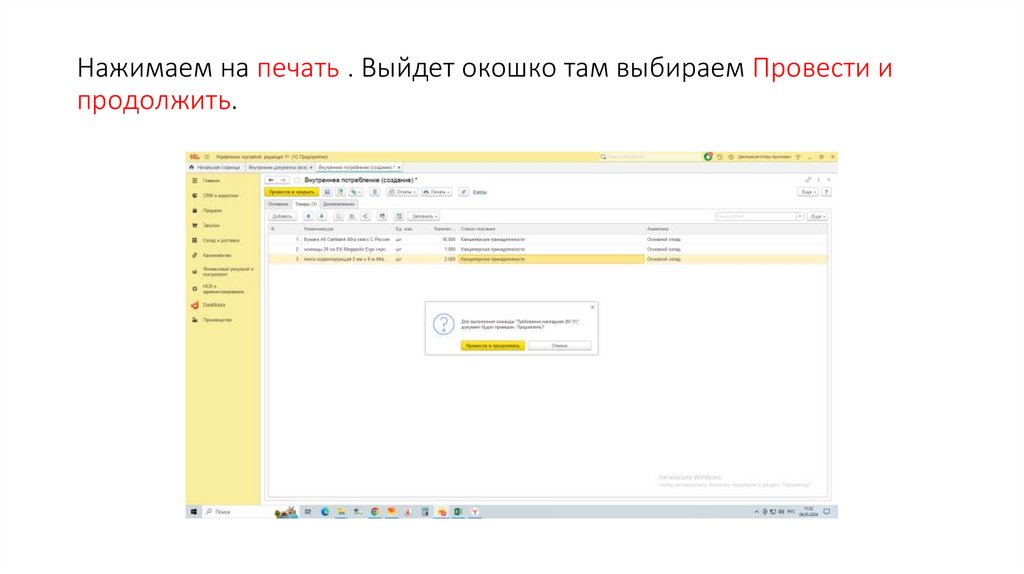
Task: Click the 1C main menu hamburger icon
Action: click(x=207, y=157)
